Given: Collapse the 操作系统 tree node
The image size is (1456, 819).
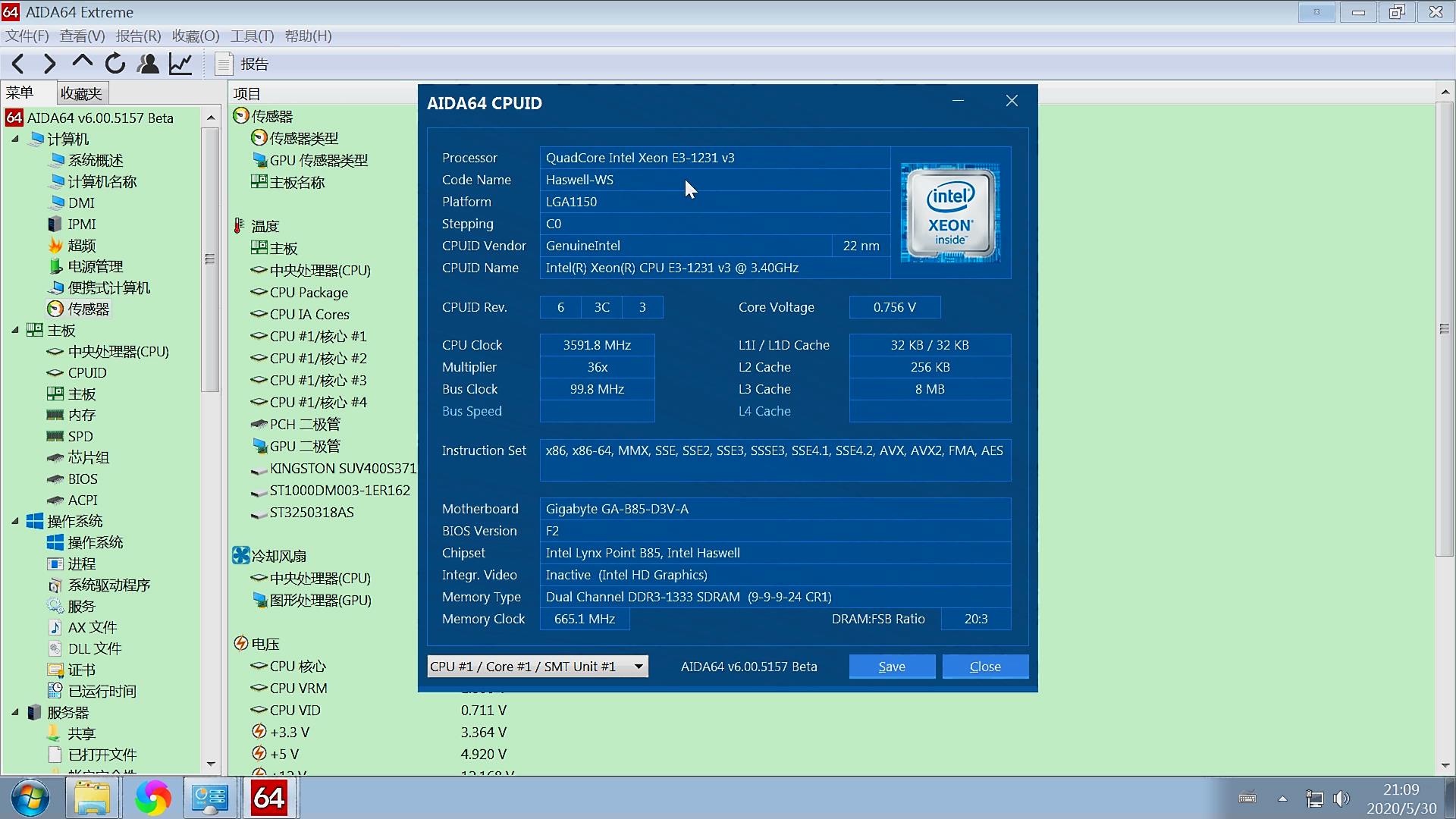Looking at the screenshot, I should pyautogui.click(x=15, y=521).
